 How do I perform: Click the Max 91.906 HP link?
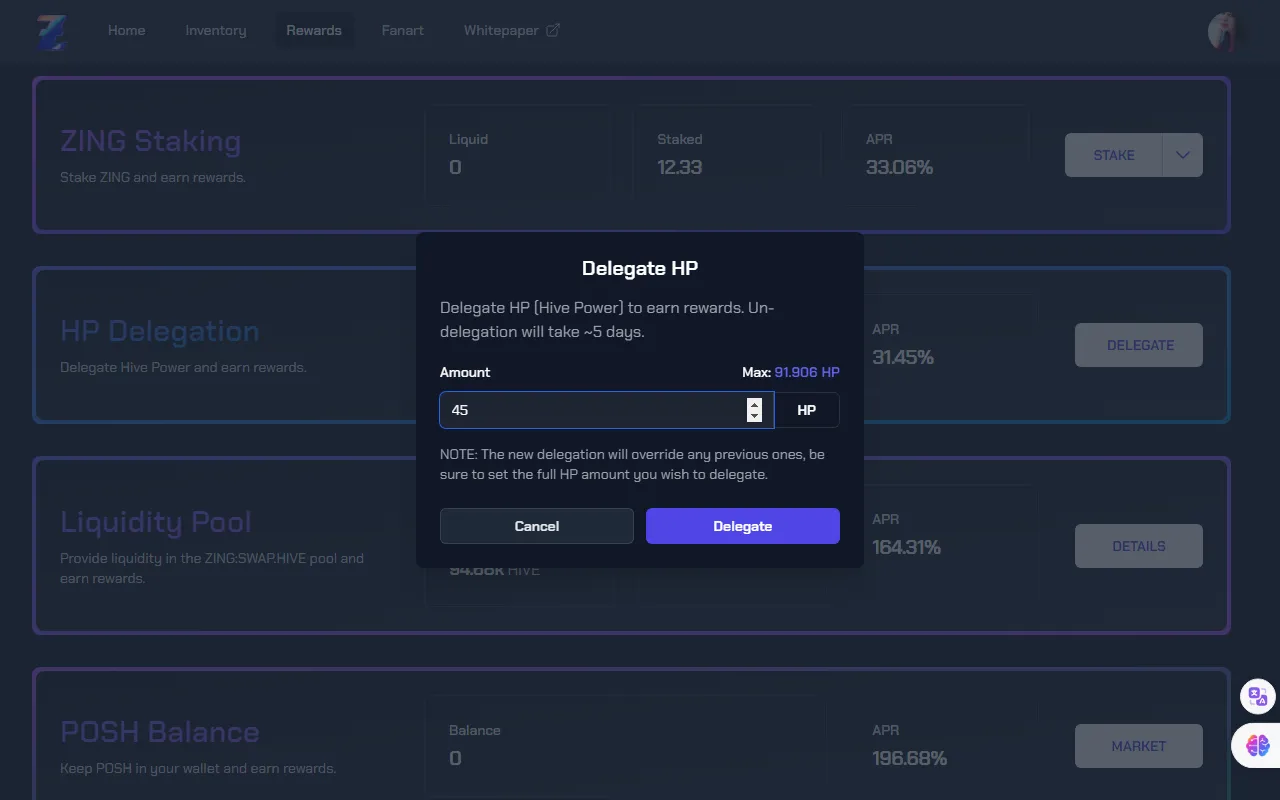tap(806, 372)
